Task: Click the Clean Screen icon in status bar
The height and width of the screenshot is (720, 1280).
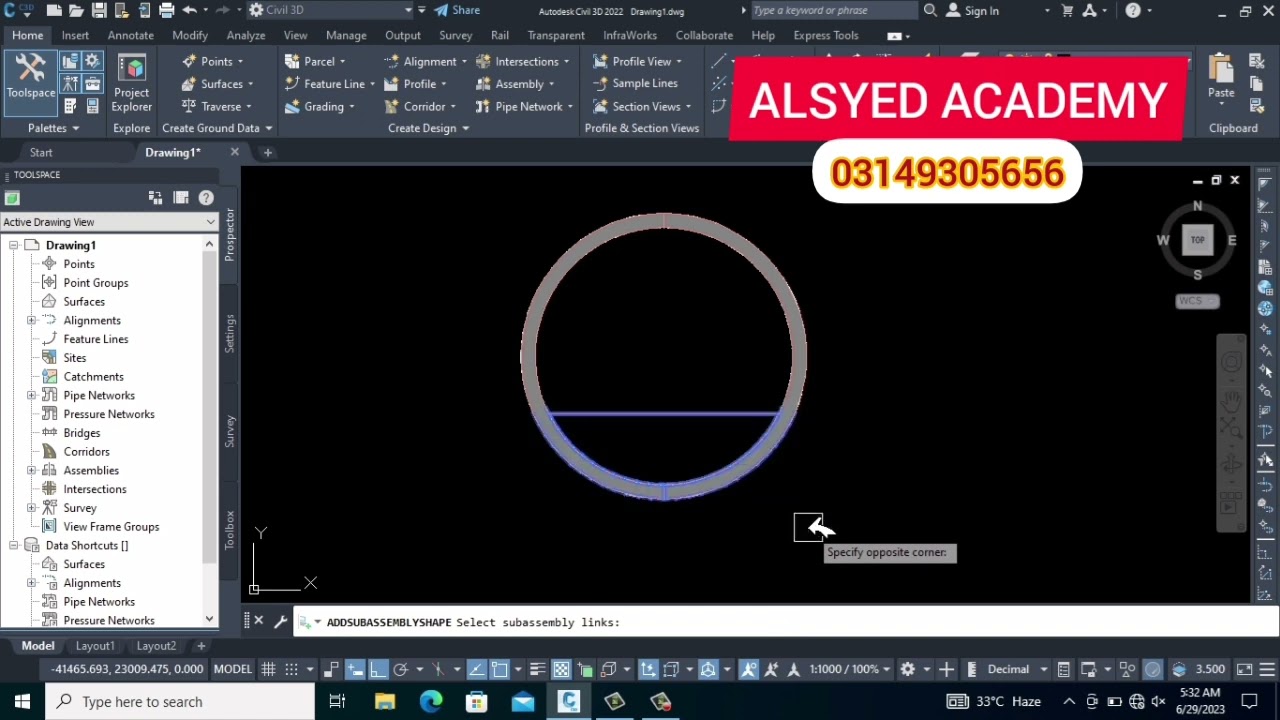Action: pos(1244,669)
